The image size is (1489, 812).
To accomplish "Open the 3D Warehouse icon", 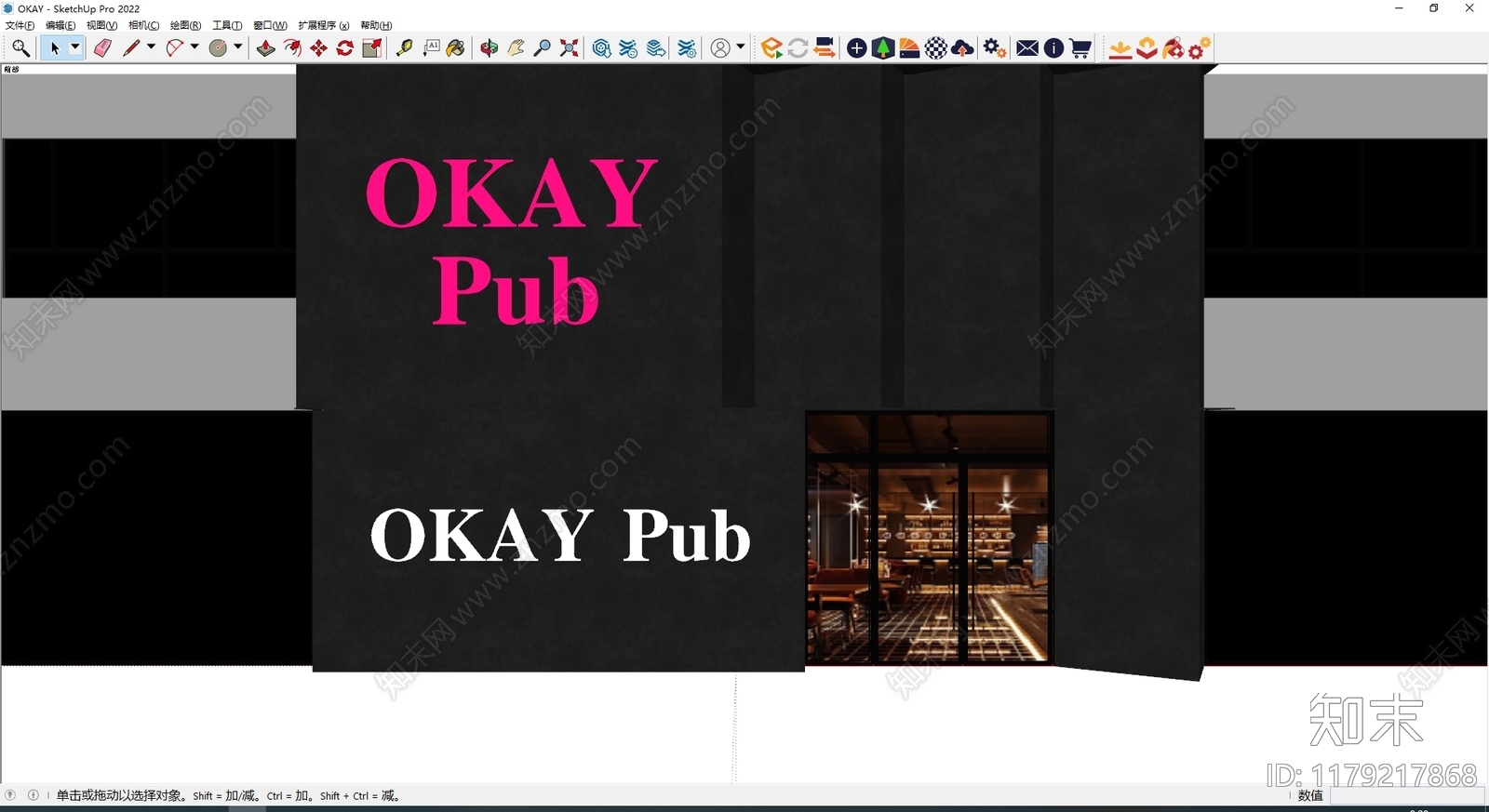I will pos(602,48).
